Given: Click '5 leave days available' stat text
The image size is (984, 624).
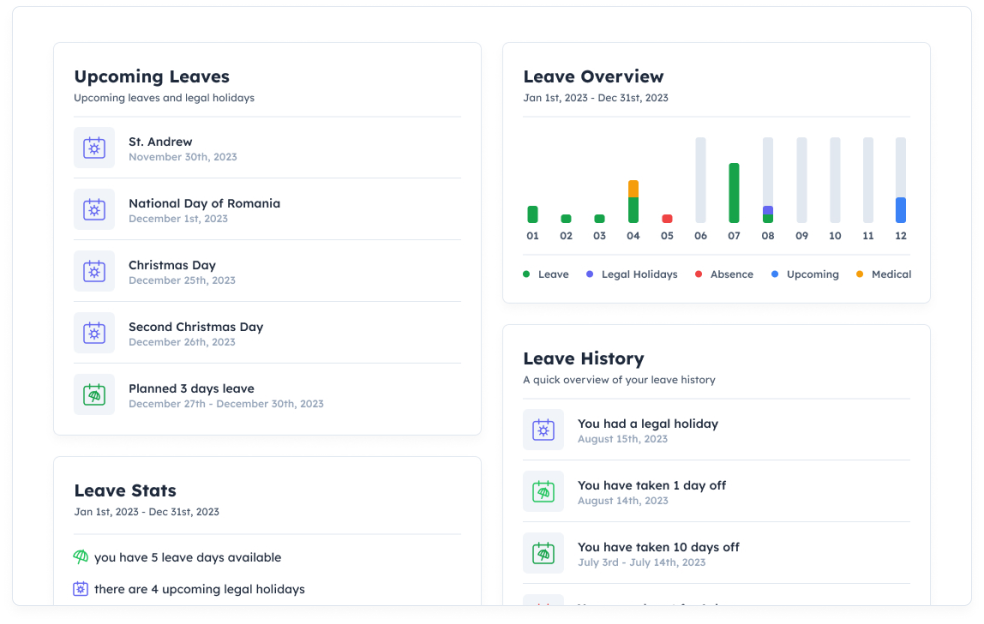Looking at the screenshot, I should tap(187, 558).
